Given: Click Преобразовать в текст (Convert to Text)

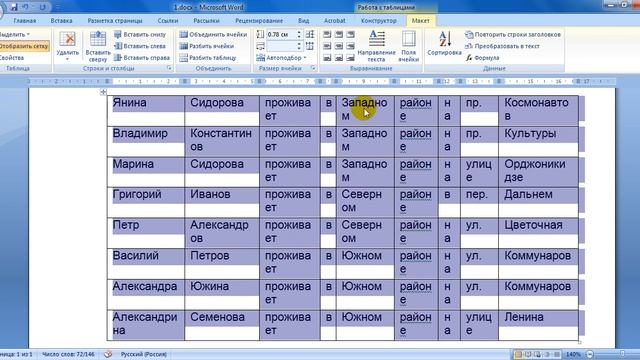Looking at the screenshot, I should (502, 46).
